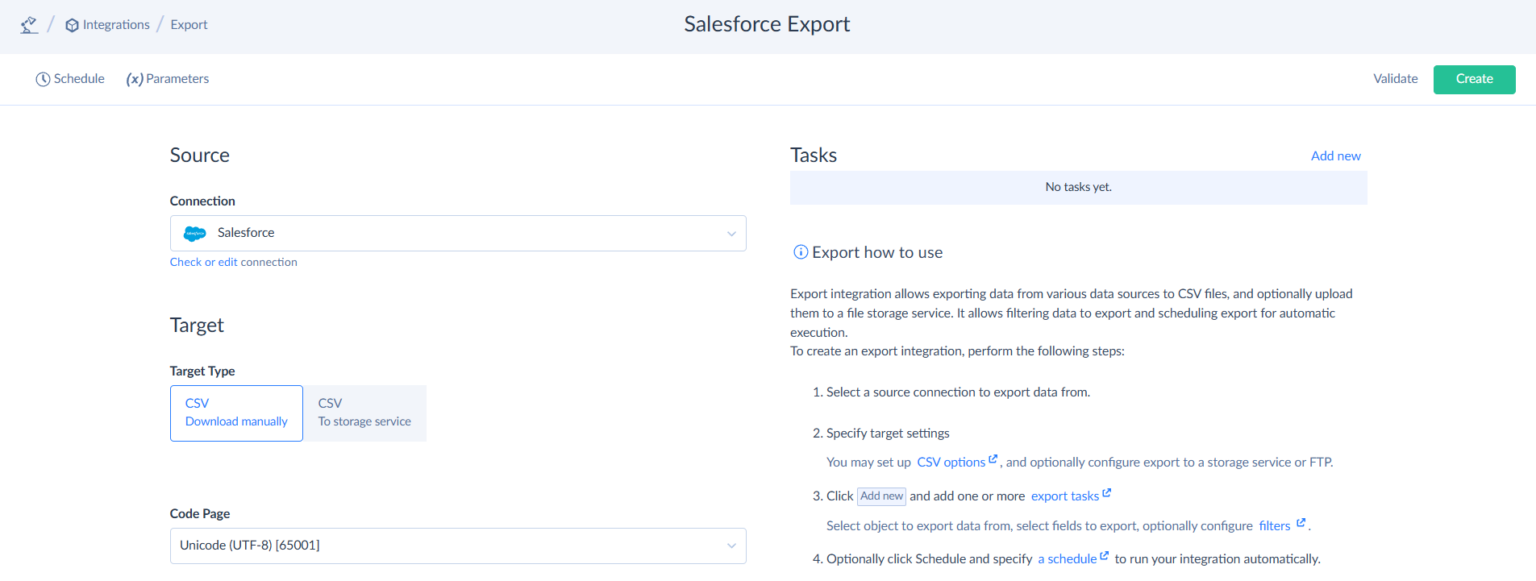
Task: Click the Parameters (x) icon
Action: click(134, 79)
